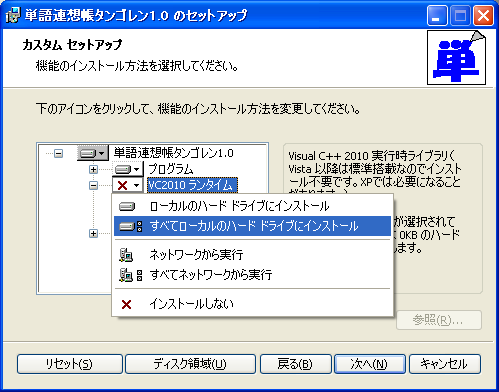The width and height of the screenshot is (499, 392).
Task: Click the 参照(R)... browse button
Action: click(x=439, y=320)
